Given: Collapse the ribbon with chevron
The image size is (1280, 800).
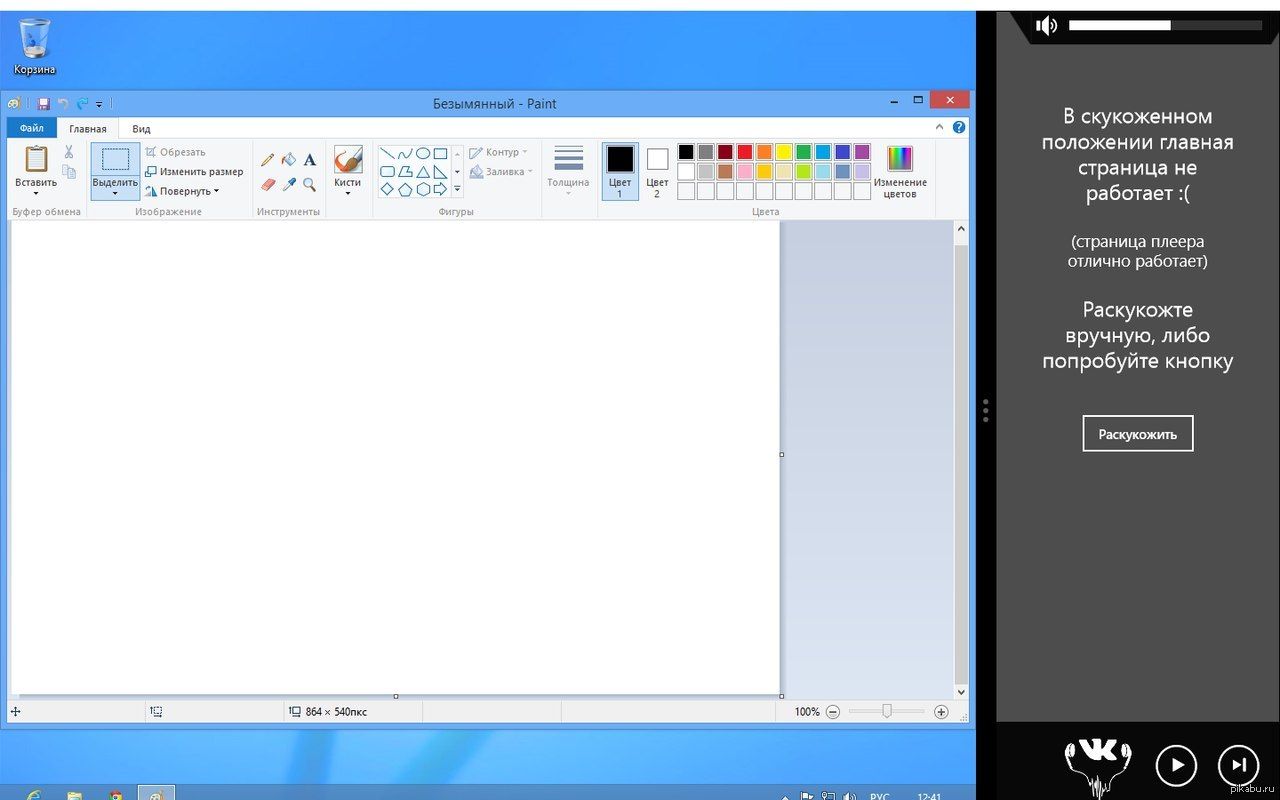Looking at the screenshot, I should tap(940, 127).
